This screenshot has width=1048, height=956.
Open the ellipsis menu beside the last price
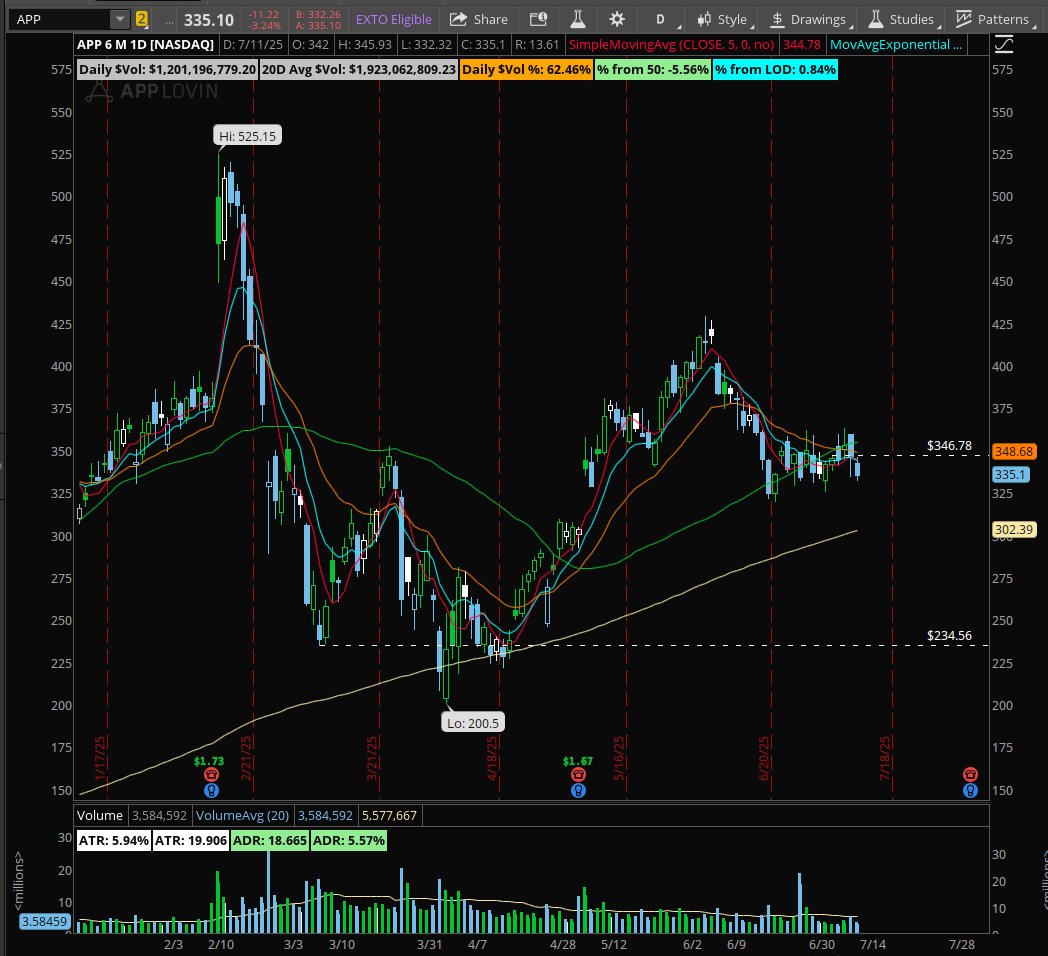click(169, 21)
